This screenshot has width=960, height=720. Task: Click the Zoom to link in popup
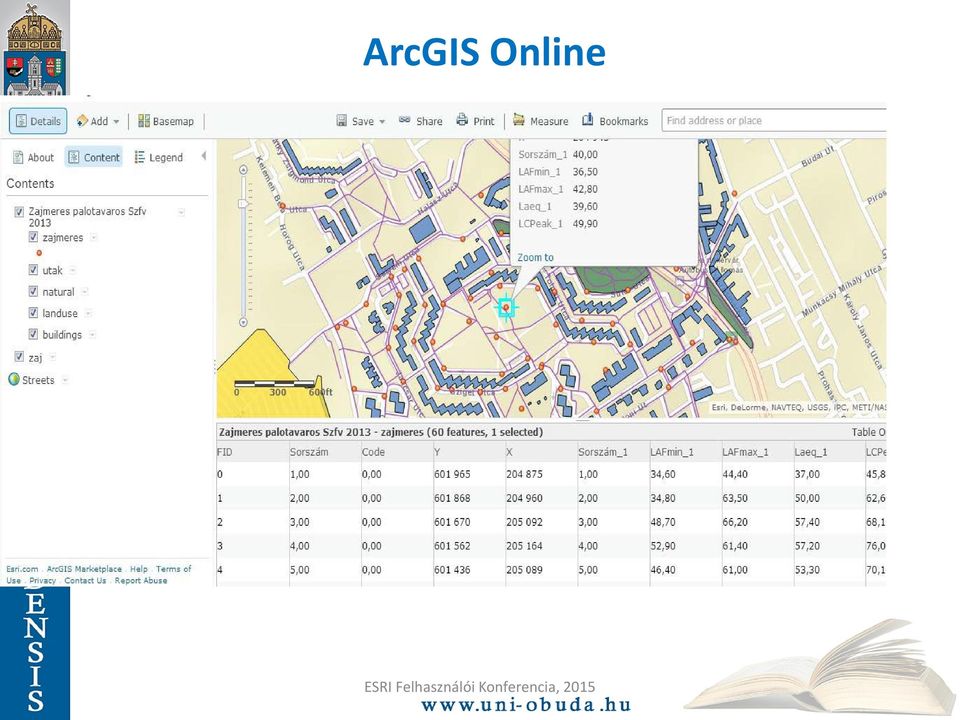[535, 258]
